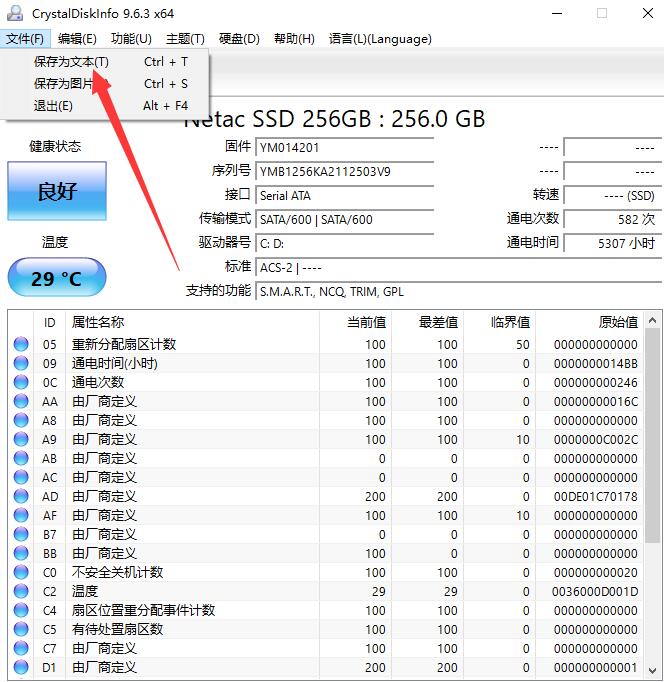Screen dimensions: 664x682
Task: Choose 保存为文本(T) from the file menu
Action: (104, 62)
